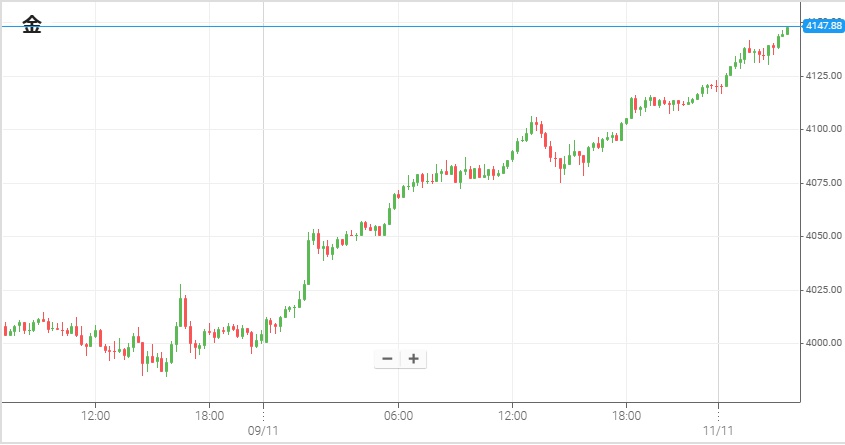
Task: Select the 4025.00 level on price axis
Action: [822, 290]
